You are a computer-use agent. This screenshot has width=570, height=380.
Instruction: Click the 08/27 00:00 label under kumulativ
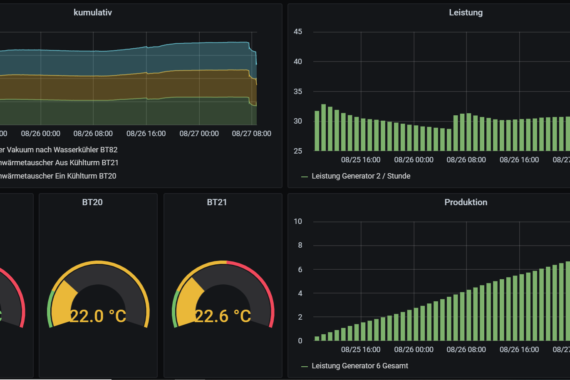[199, 133]
